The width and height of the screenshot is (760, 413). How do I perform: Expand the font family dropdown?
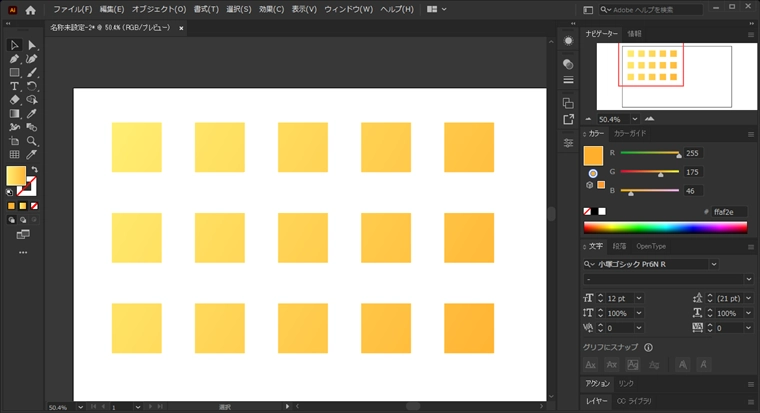pyautogui.click(x=714, y=264)
